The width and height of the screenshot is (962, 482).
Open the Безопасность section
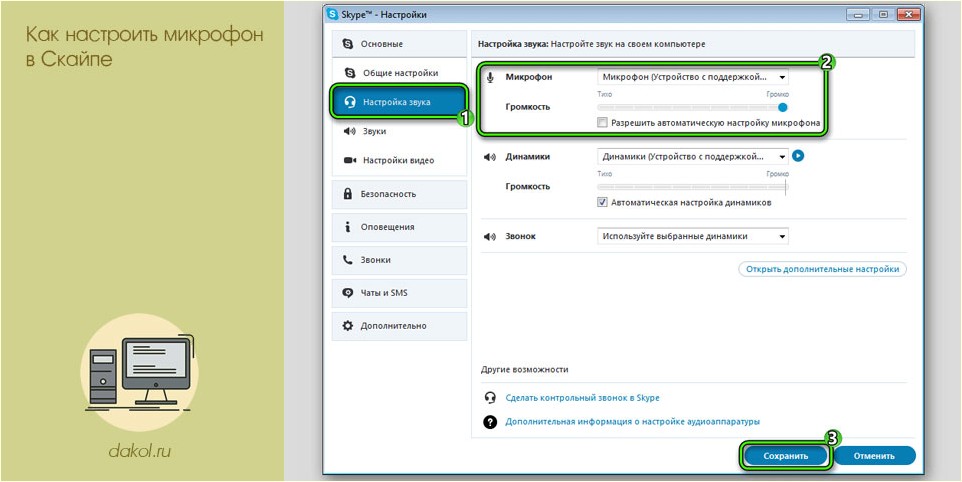(399, 194)
